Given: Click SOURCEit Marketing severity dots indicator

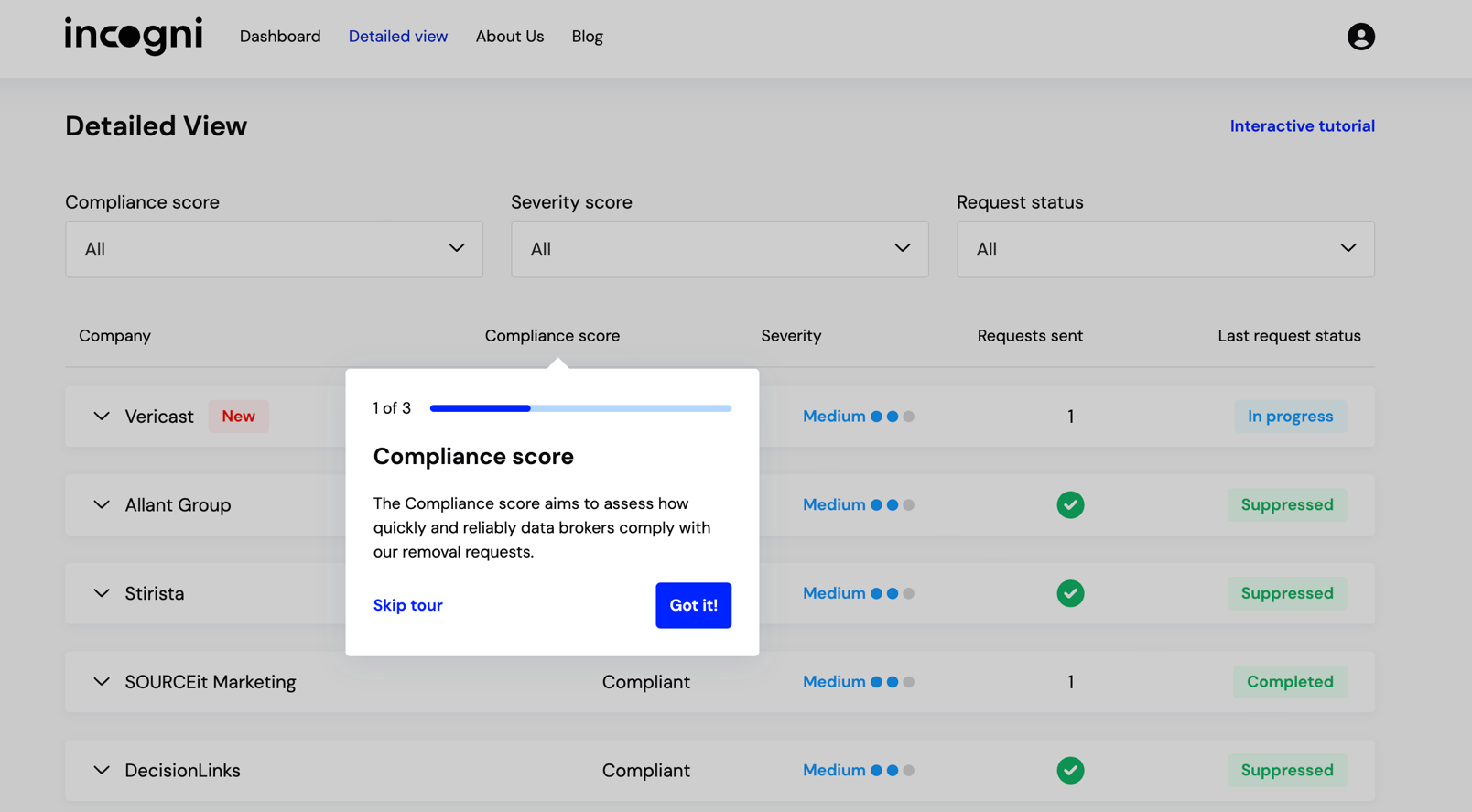Looking at the screenshot, I should coord(892,682).
